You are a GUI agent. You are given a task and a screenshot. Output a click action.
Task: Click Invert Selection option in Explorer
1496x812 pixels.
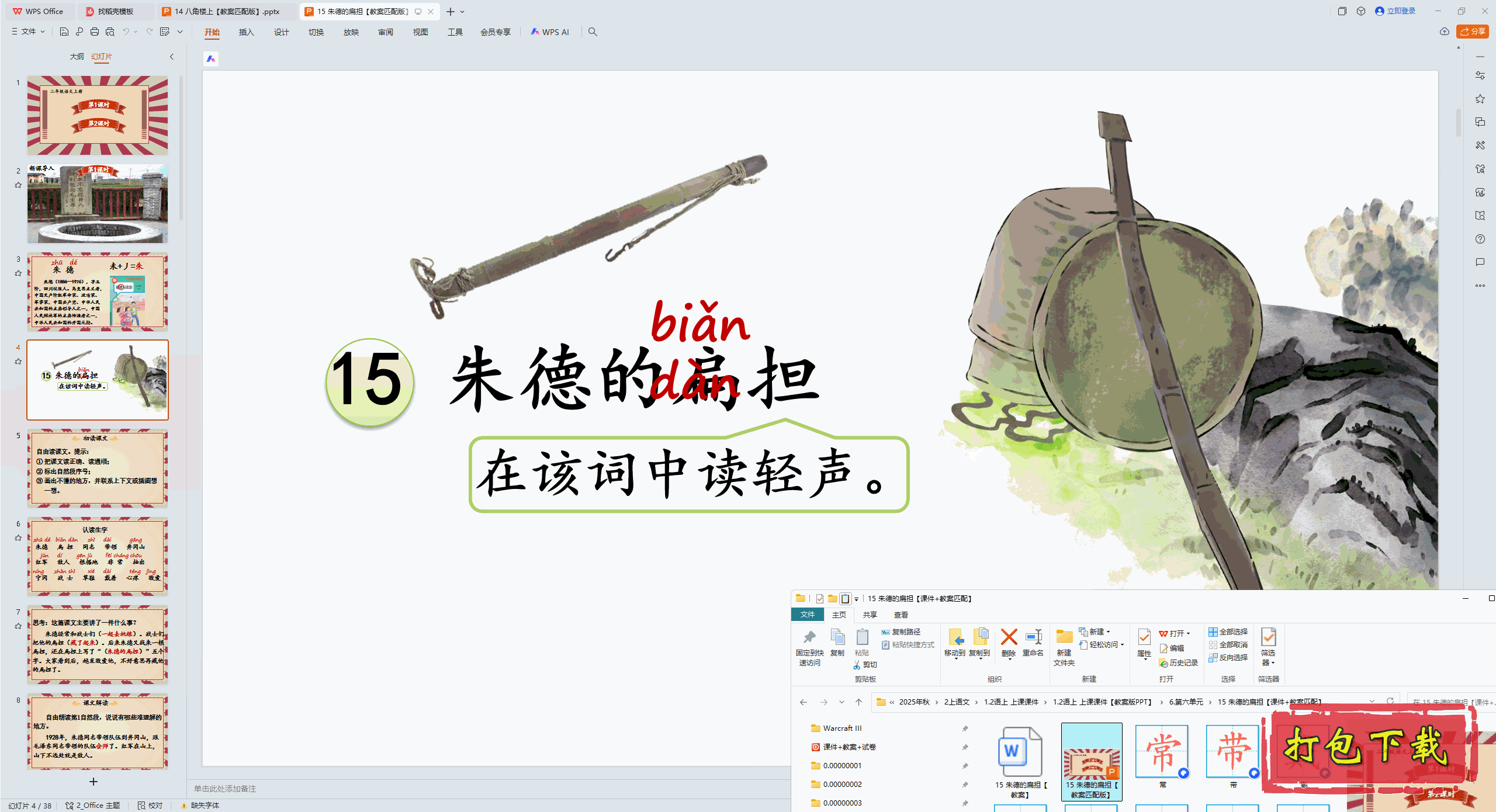click(x=1228, y=657)
